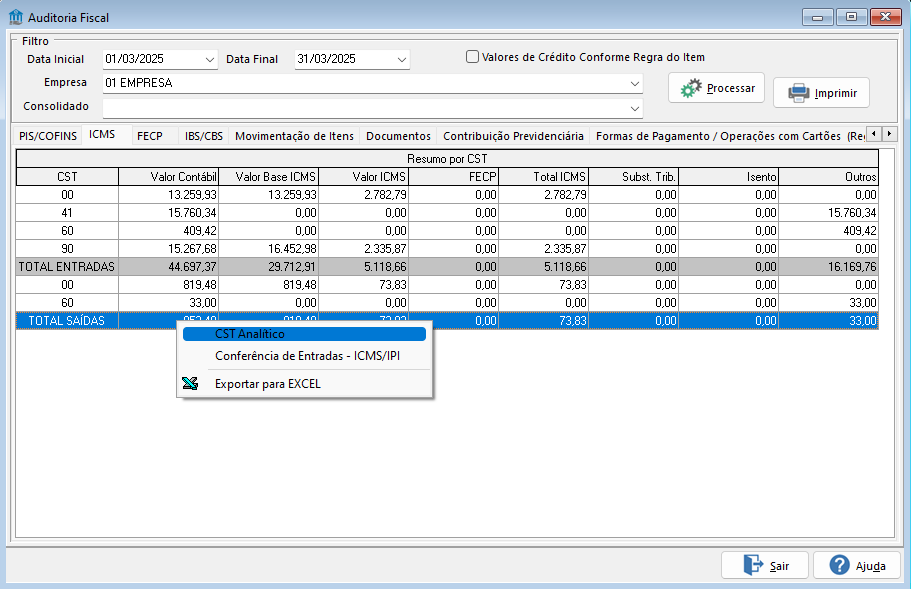This screenshot has width=911, height=589.
Task: Click the 16.169,76 Outros total cell
Action: click(x=828, y=267)
